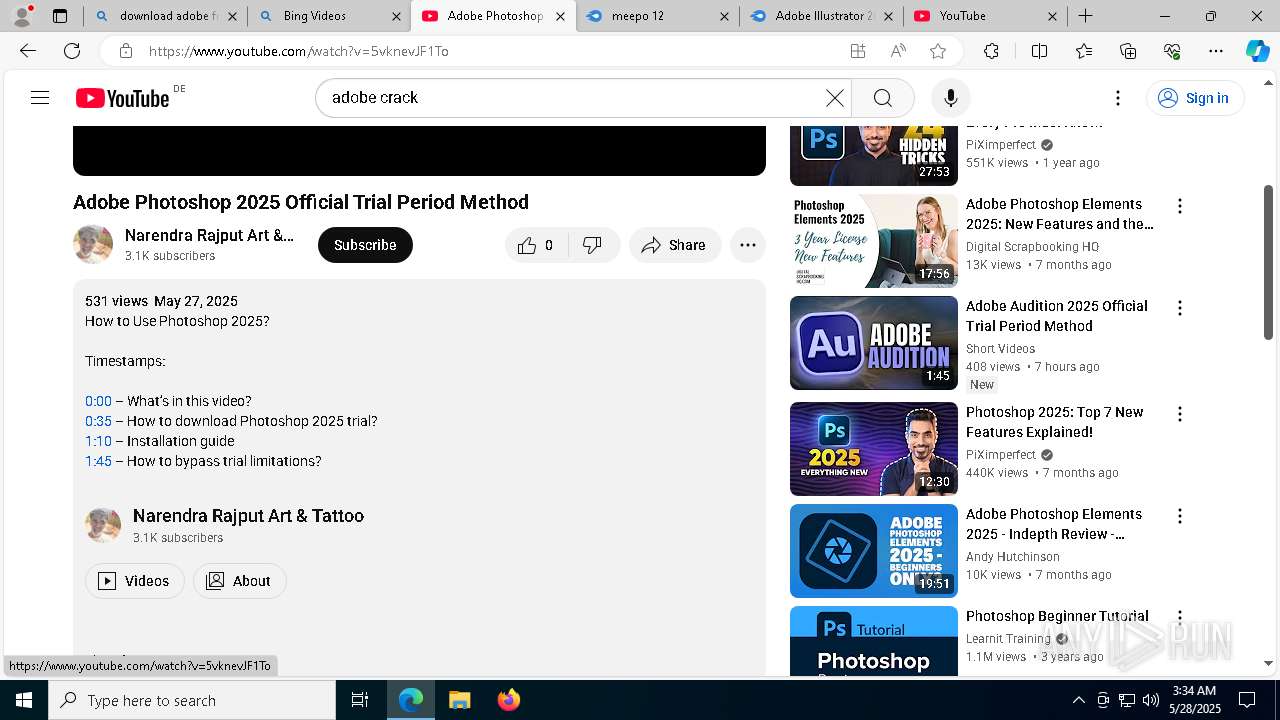The width and height of the screenshot is (1280, 720).
Task: Open Windows notification center
Action: 1247,700
